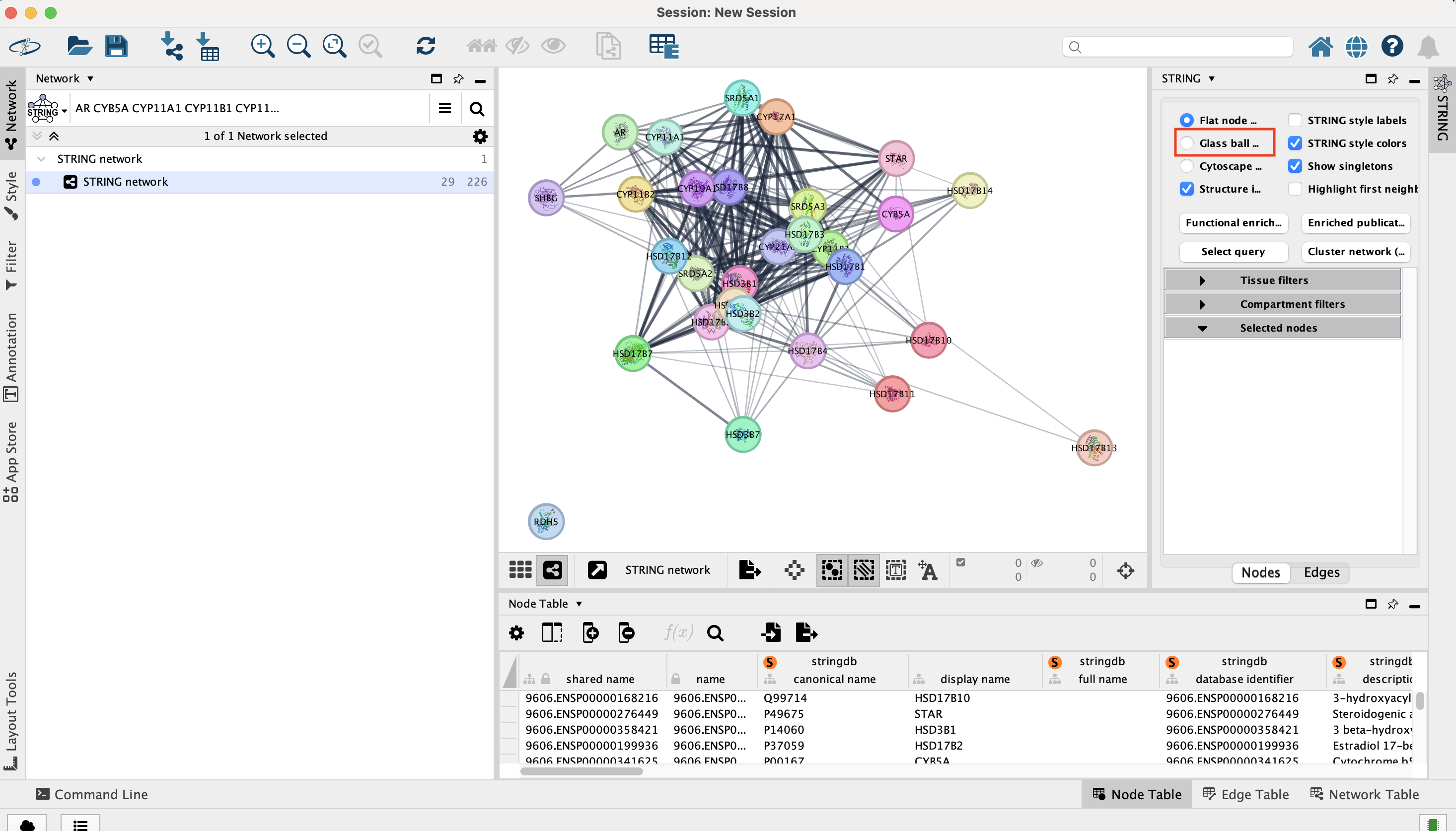Enable STRING style labels checkbox
1456x831 pixels.
(1295, 121)
